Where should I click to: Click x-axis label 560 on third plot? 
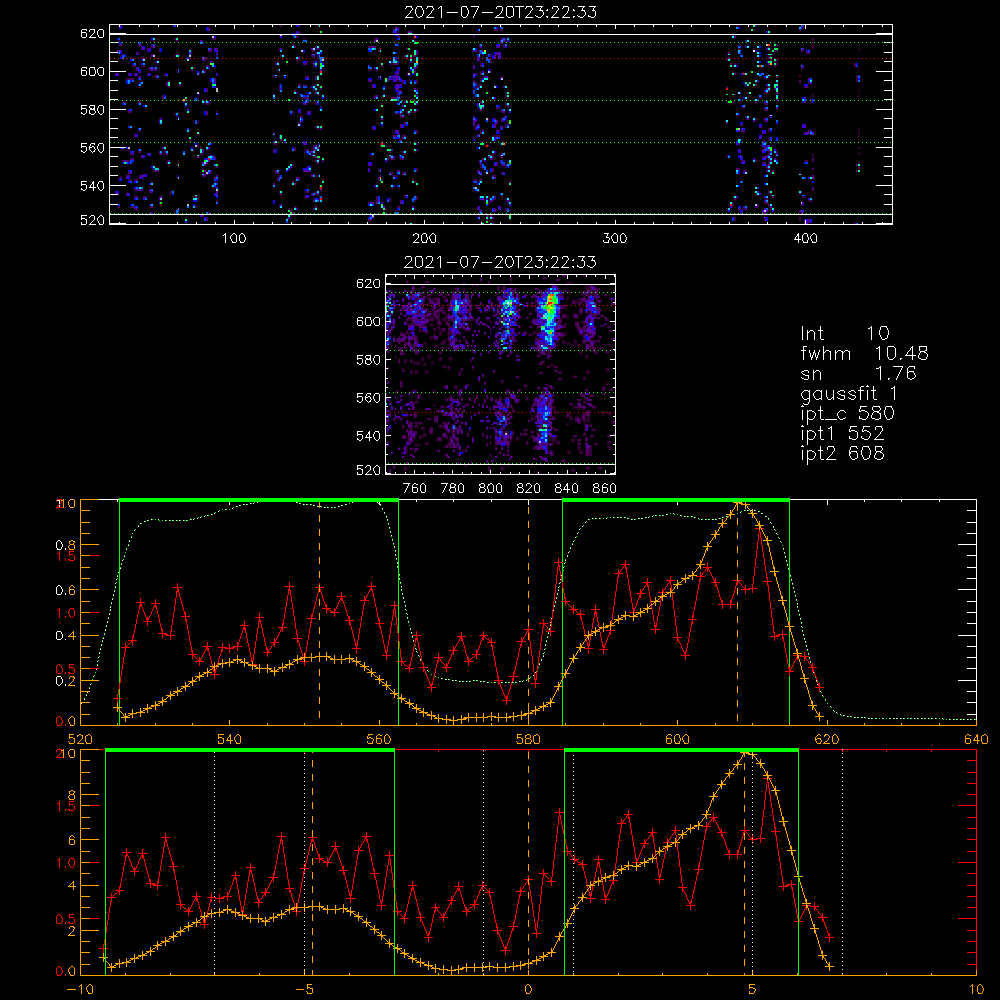(379, 740)
